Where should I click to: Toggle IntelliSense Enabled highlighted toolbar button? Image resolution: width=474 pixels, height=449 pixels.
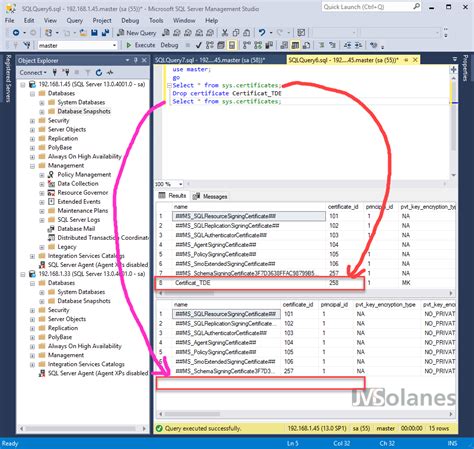pyautogui.click(x=232, y=45)
